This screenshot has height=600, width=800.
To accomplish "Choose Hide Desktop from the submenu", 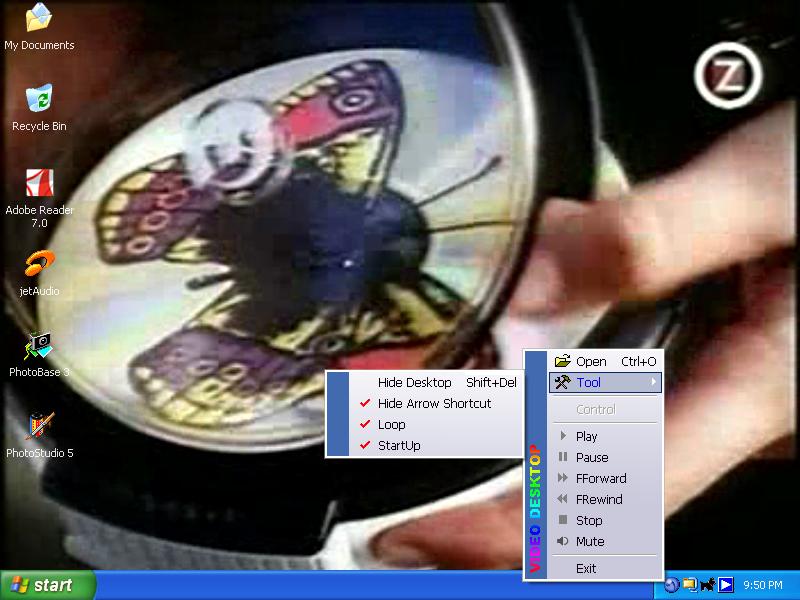I will click(x=414, y=382).
